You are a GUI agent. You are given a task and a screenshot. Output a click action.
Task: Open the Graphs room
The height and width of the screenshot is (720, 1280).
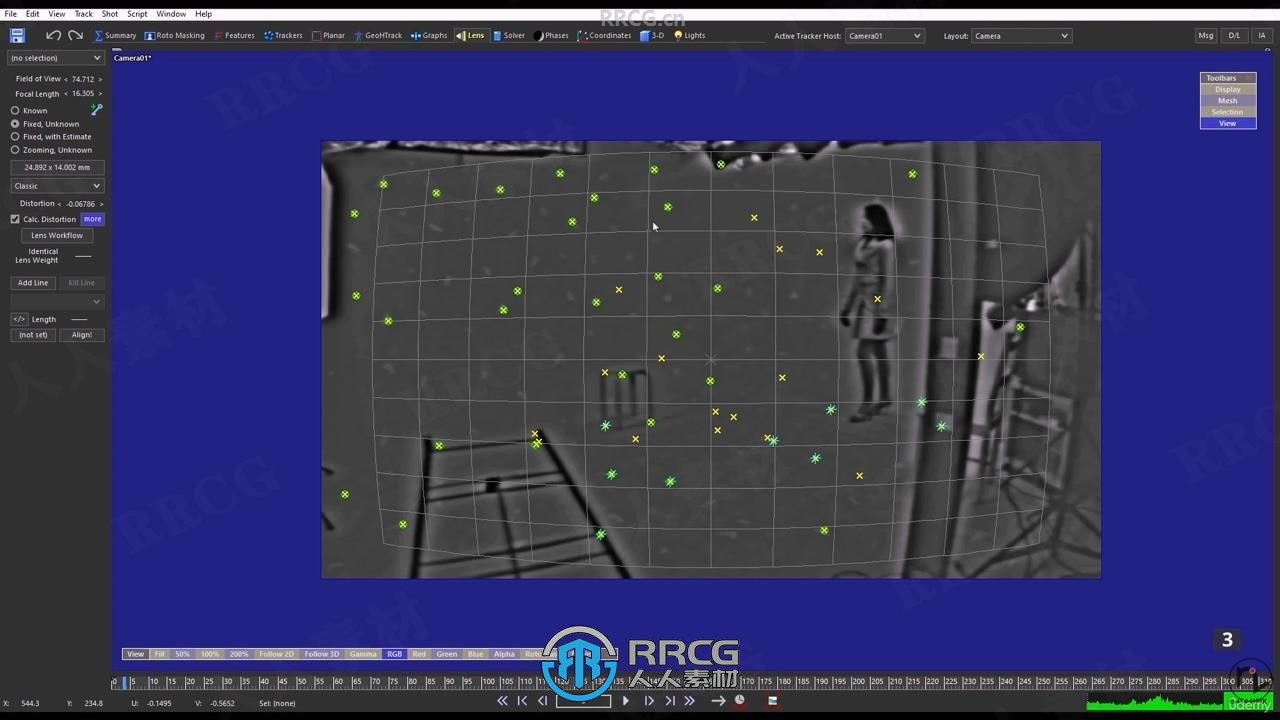point(429,35)
